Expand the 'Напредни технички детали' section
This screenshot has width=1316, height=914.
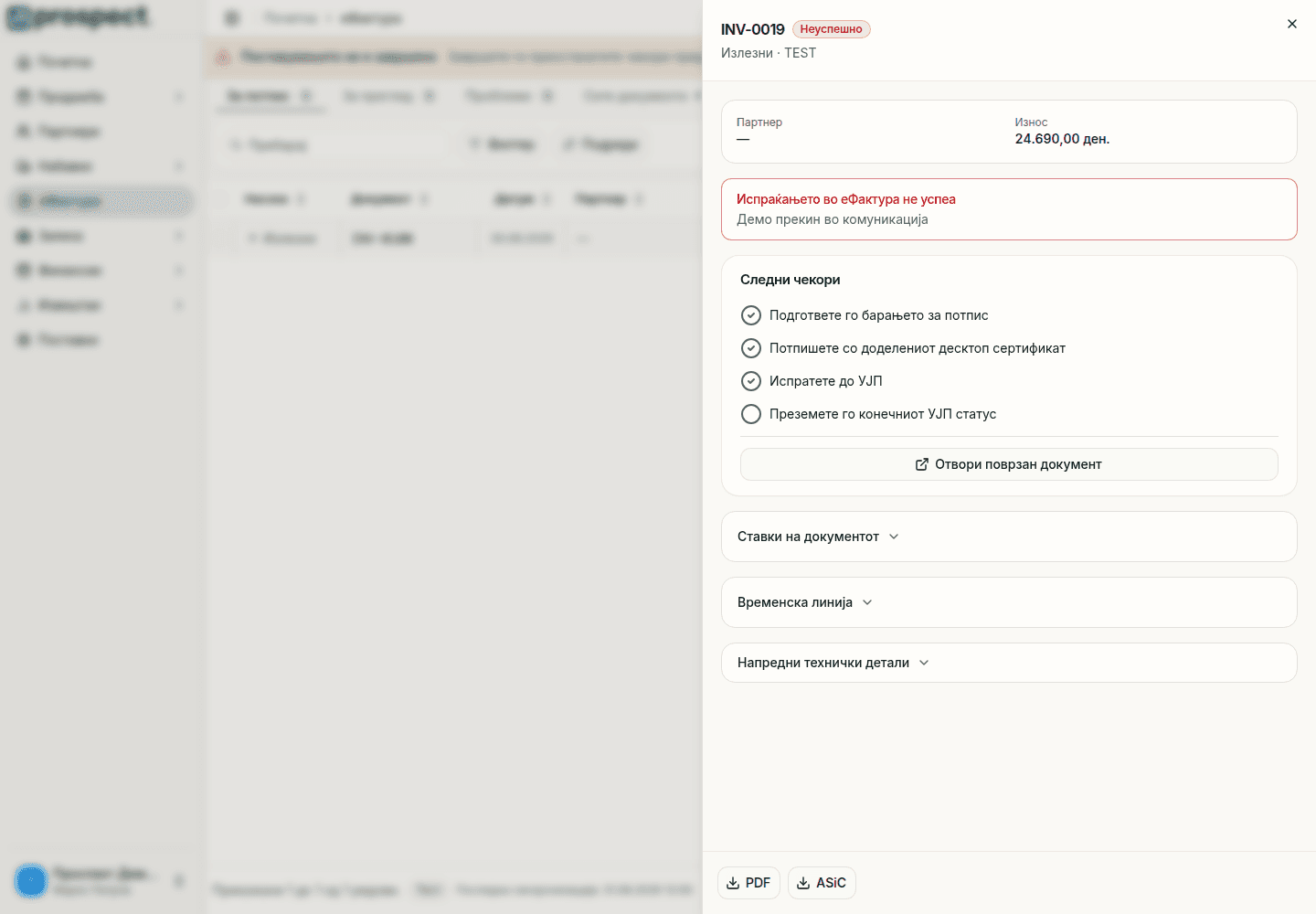pyautogui.click(x=1009, y=663)
